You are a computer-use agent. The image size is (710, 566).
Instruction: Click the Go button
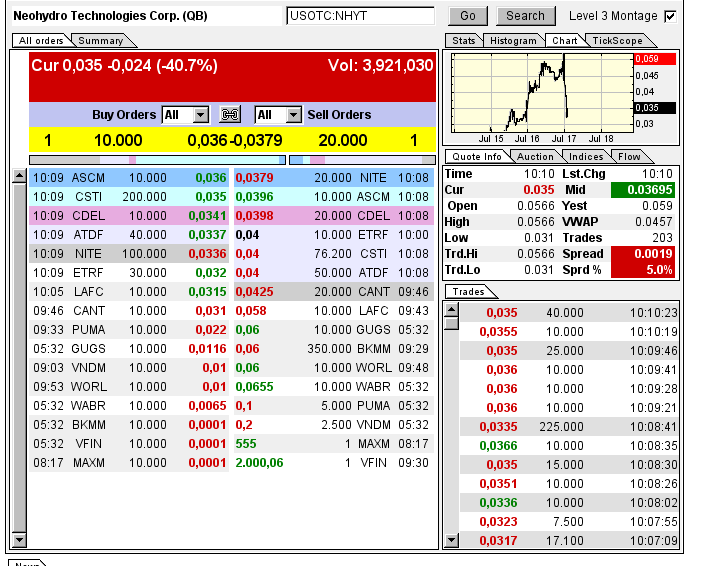point(468,16)
